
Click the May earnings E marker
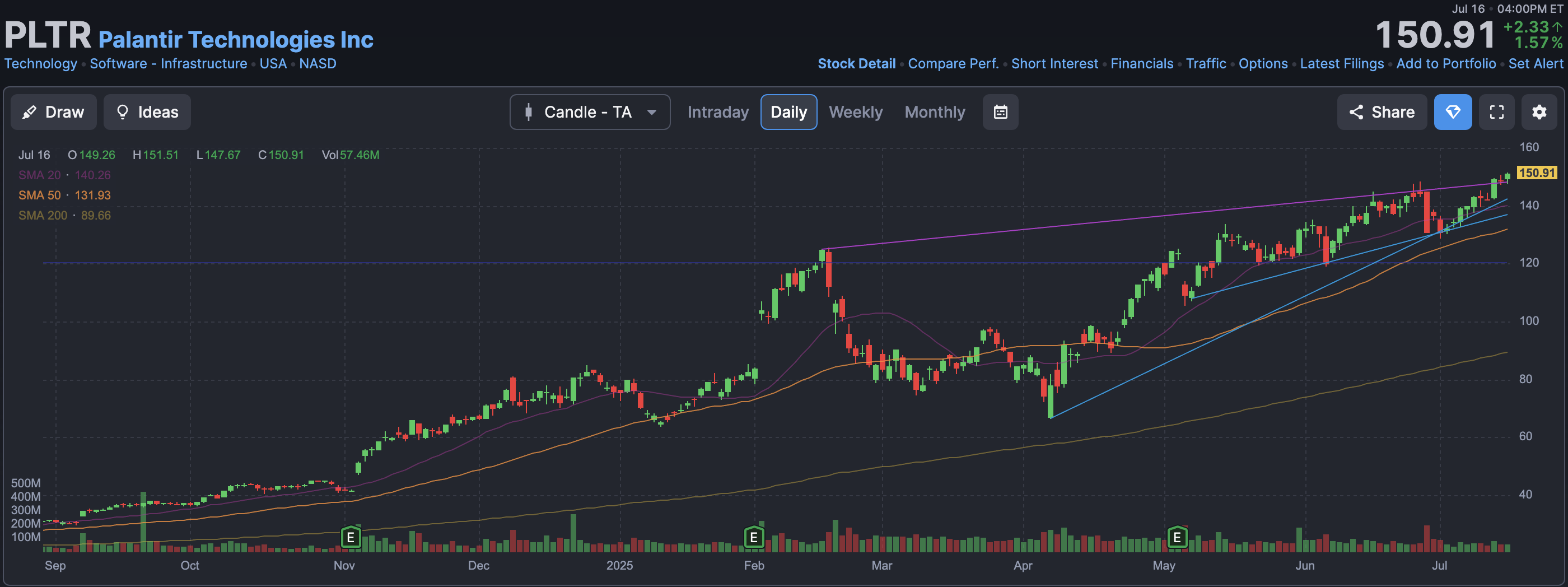coord(1177,537)
